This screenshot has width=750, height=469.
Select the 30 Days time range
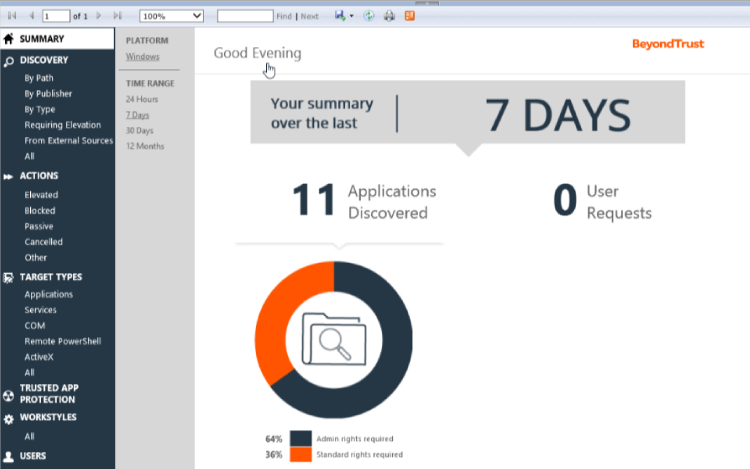(140, 131)
